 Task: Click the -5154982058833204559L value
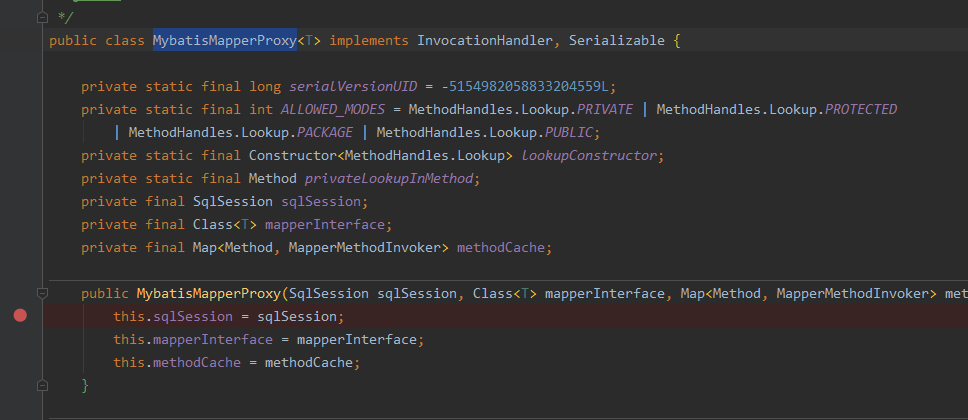click(525, 86)
